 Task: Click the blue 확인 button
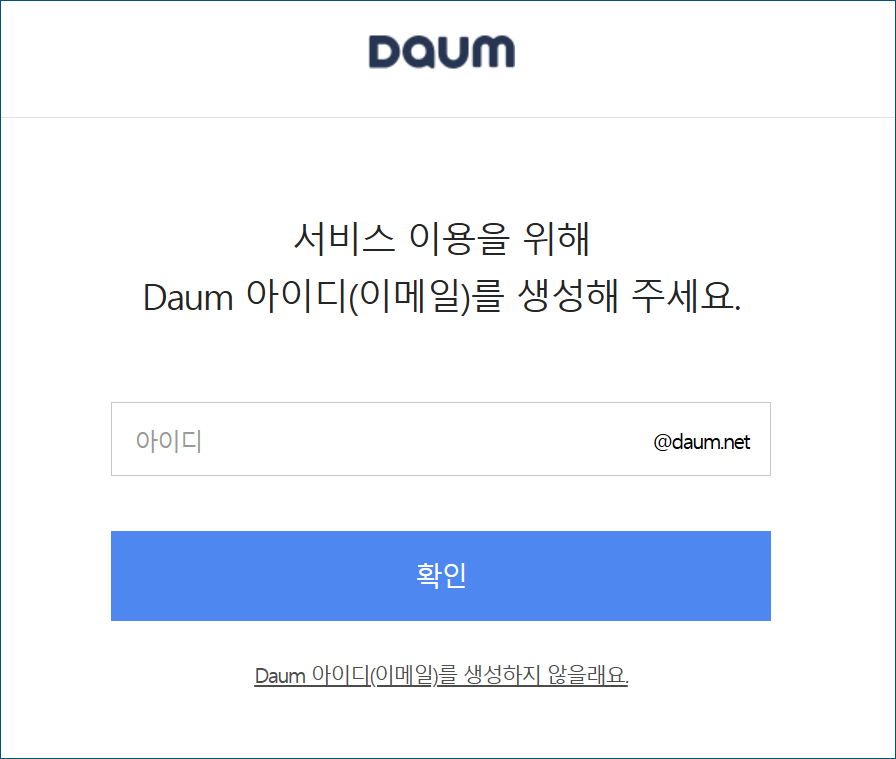441,576
